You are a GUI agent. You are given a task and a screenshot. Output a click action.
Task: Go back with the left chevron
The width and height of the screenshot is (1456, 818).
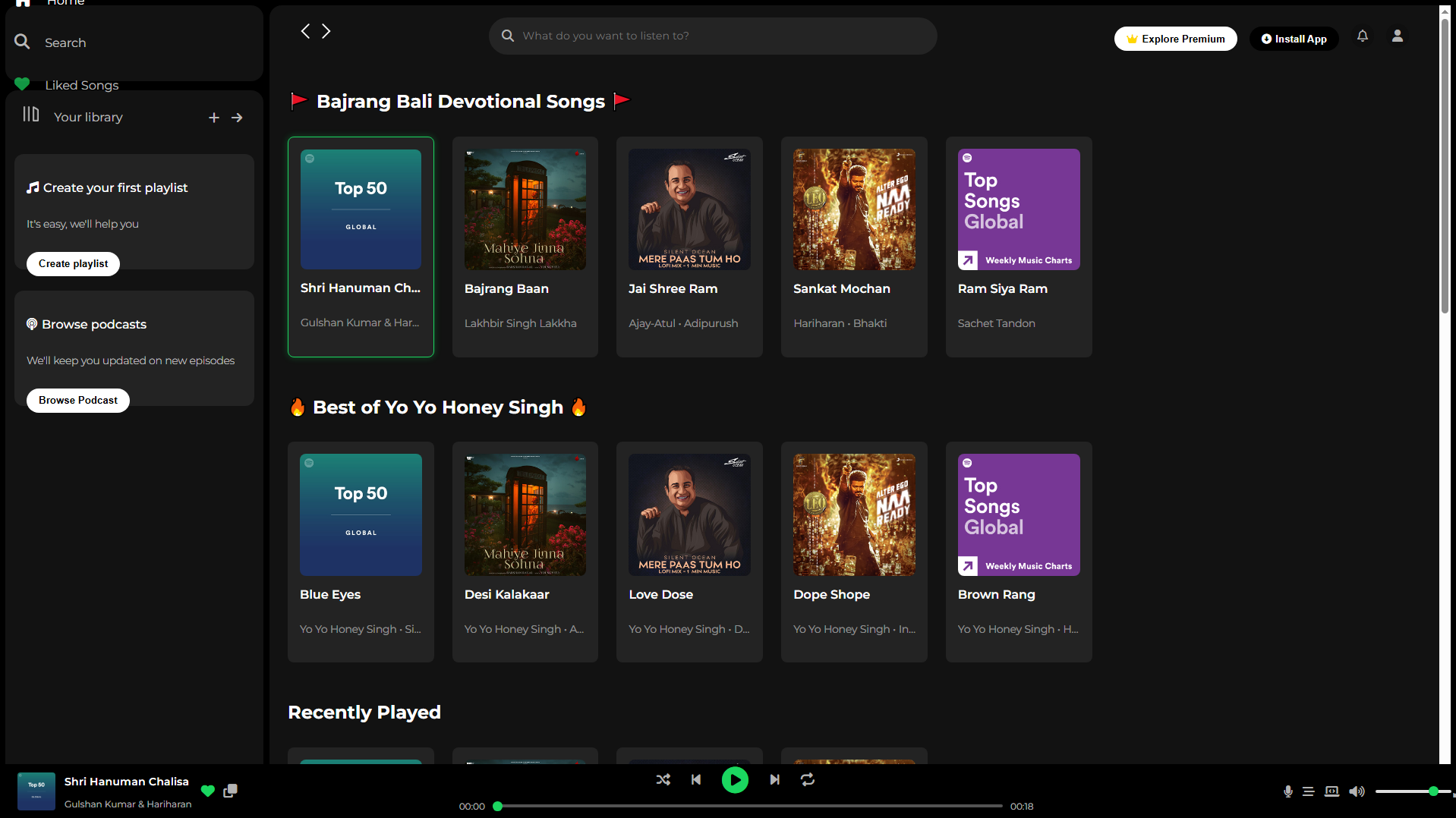point(305,31)
